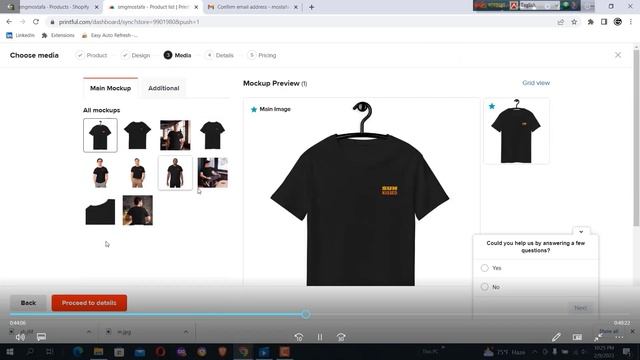Open the video player volume control
This screenshot has height=360, width=640.
pos(20,337)
